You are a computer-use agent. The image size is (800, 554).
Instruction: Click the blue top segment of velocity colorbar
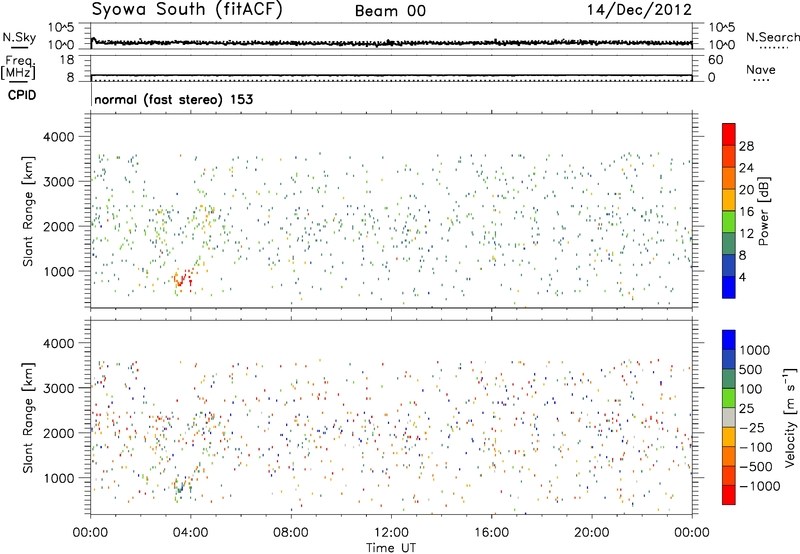point(729,340)
